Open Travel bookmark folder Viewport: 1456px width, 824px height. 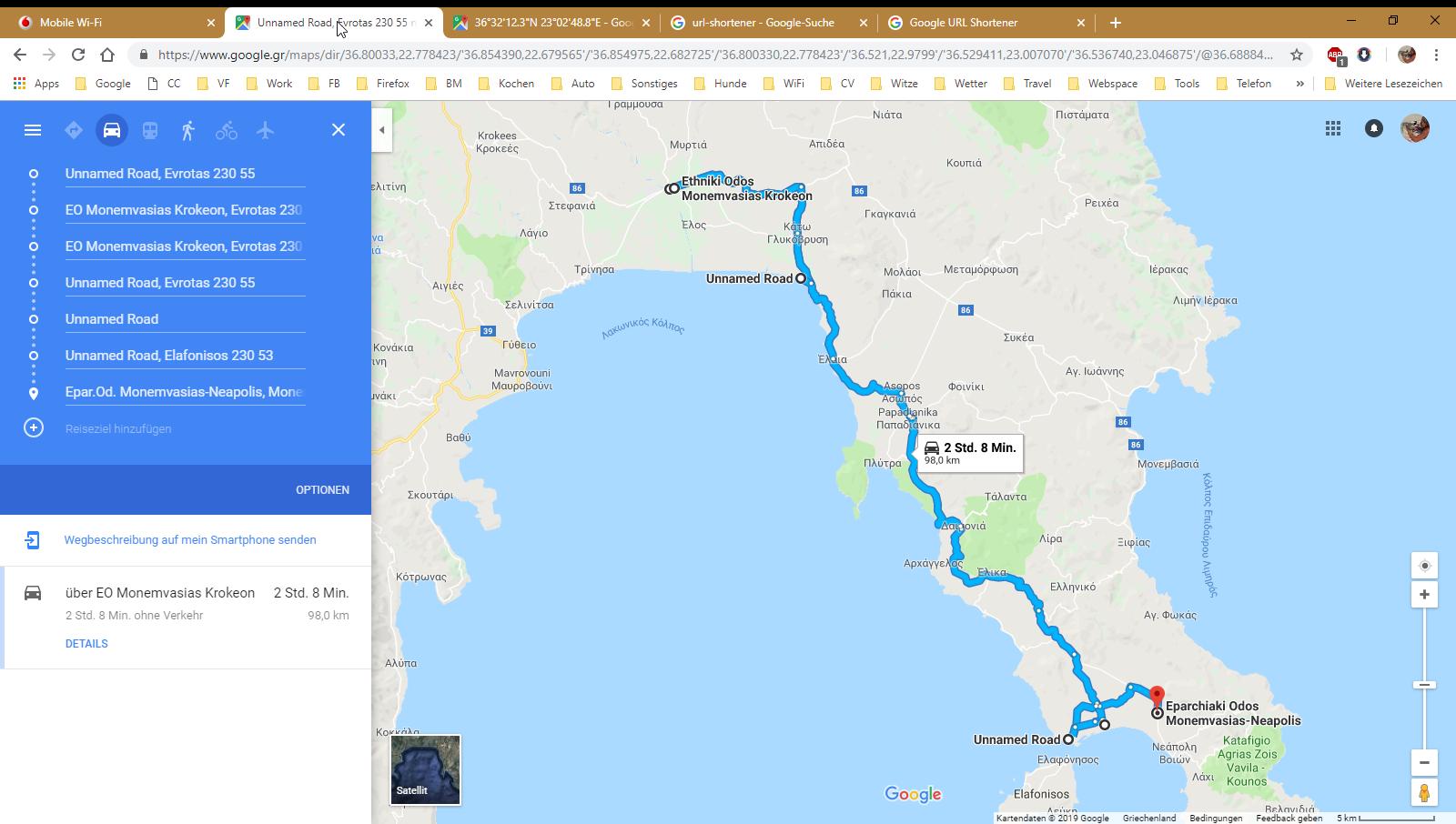click(1026, 84)
